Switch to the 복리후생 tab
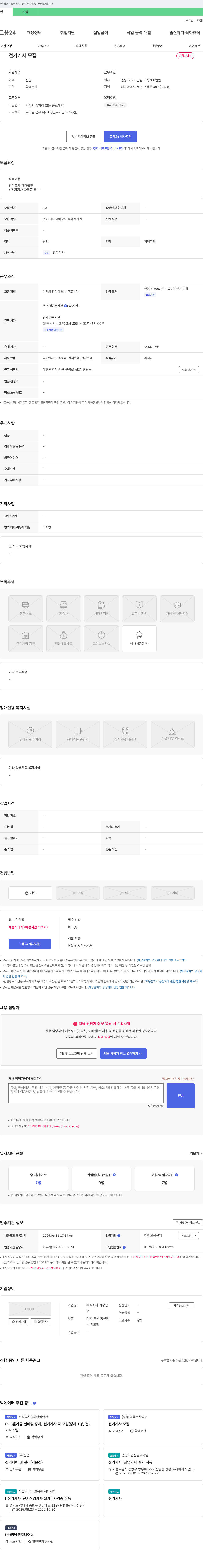Screen dimensions: 203x1568 click(119, 46)
